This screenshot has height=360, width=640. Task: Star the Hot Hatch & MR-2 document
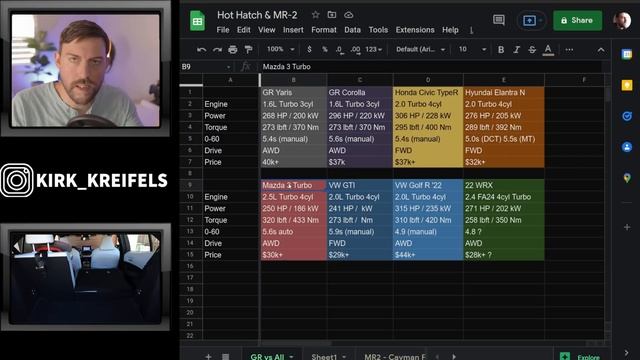click(x=316, y=15)
